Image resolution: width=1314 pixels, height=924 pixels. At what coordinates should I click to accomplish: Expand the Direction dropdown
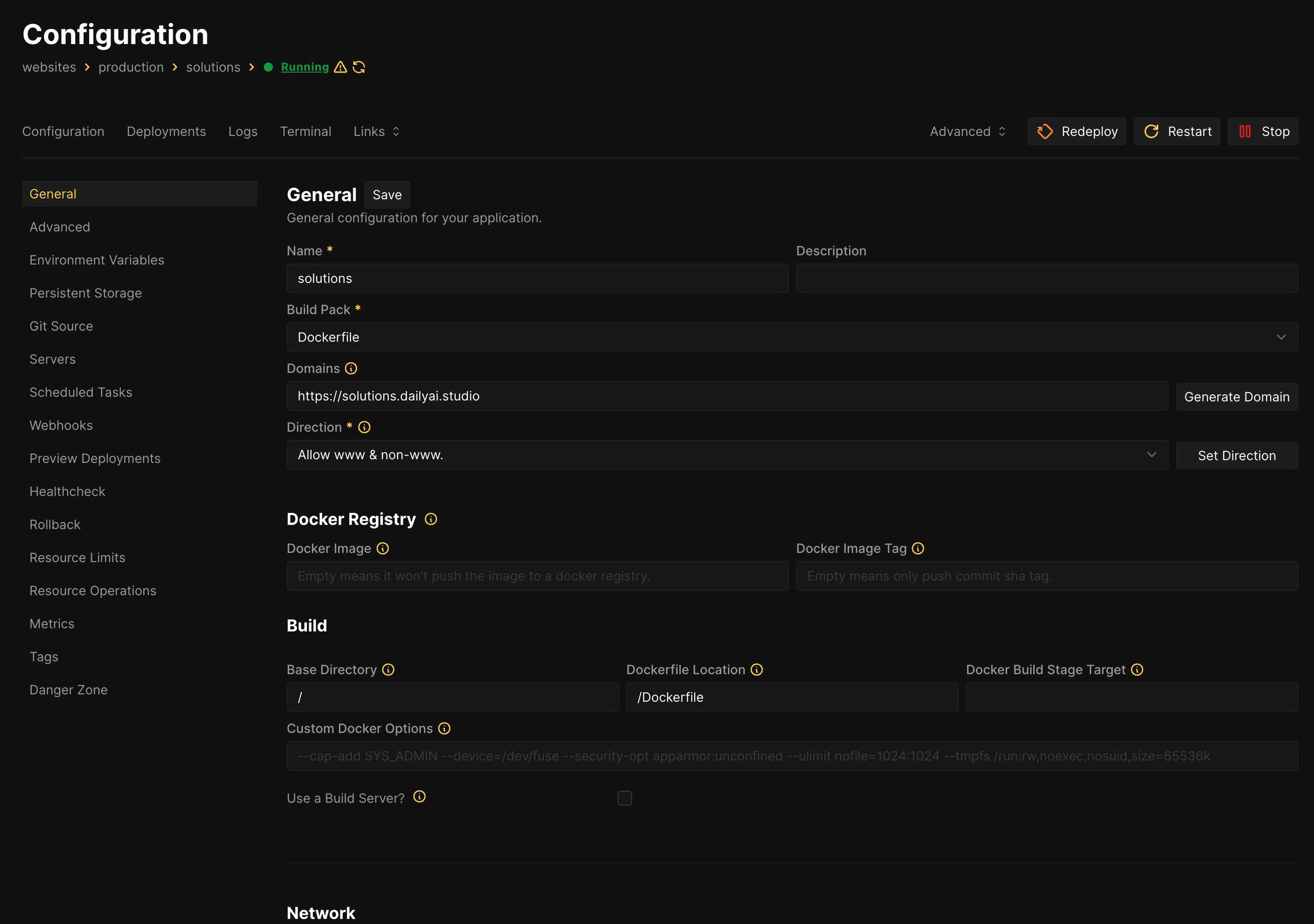(x=727, y=455)
